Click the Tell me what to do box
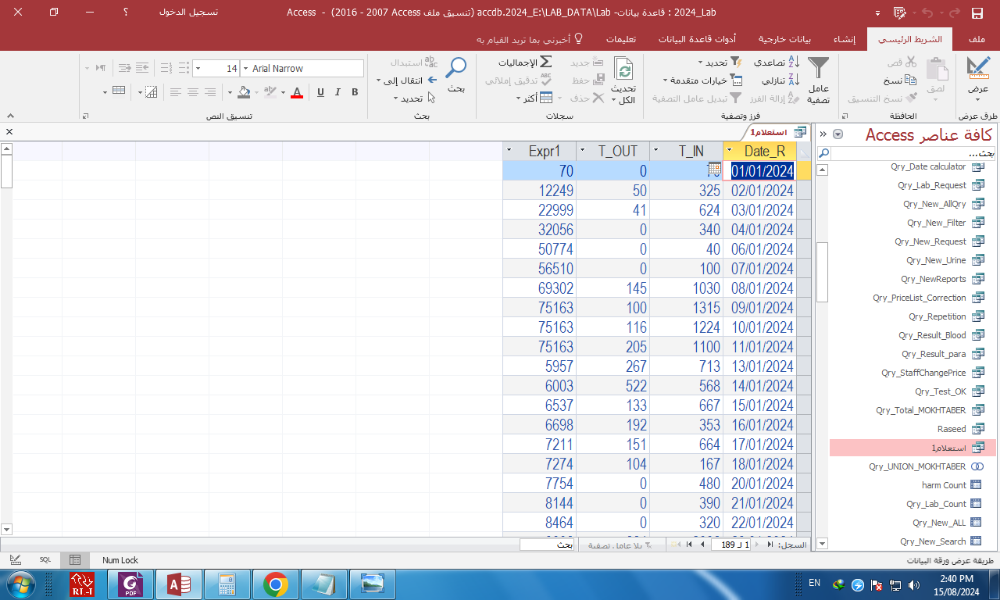The width and height of the screenshot is (1000, 600). point(529,40)
